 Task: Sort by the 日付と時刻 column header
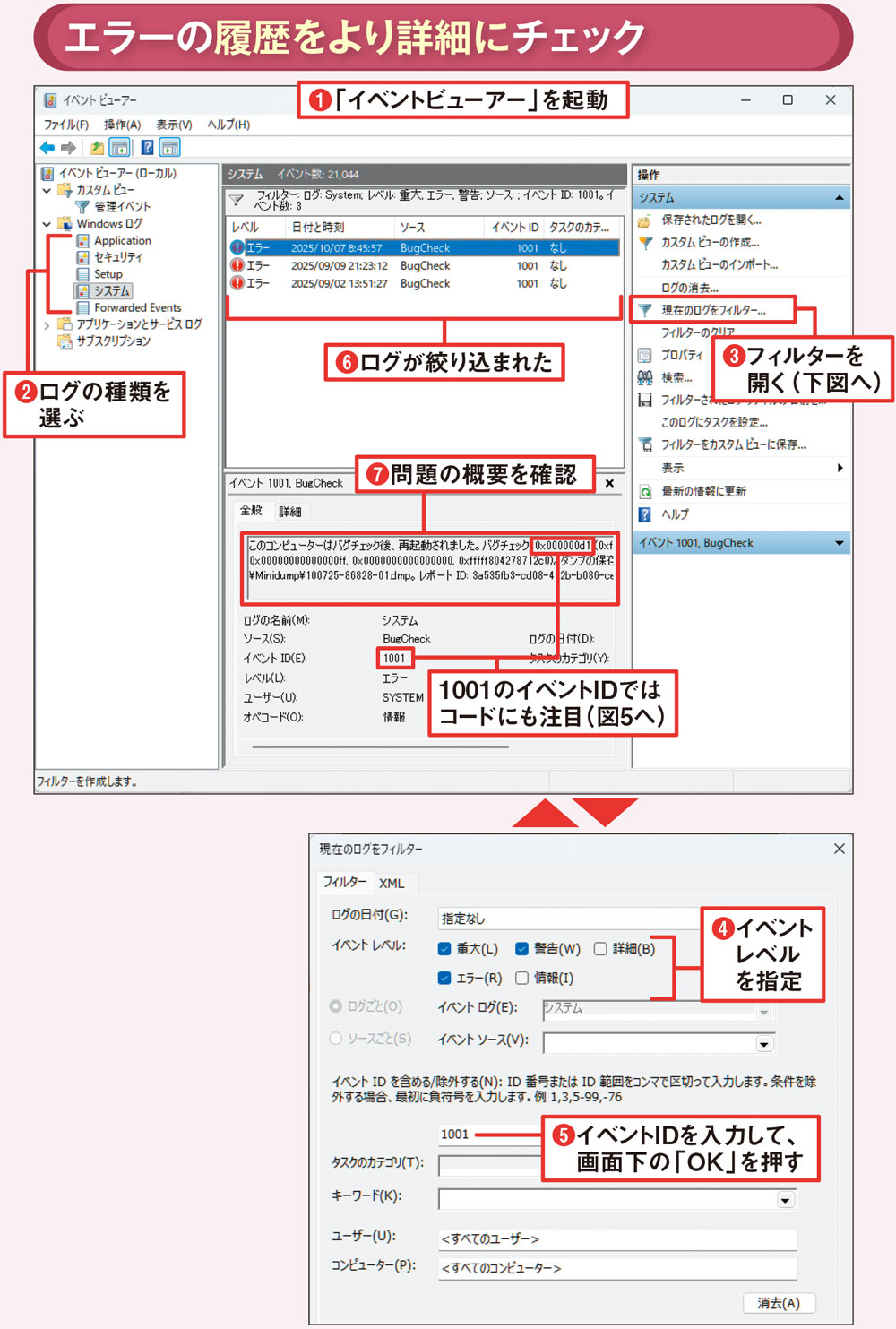tap(340, 228)
